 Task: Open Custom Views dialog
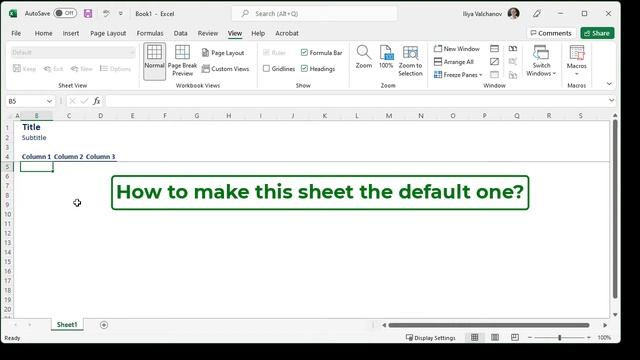tap(225, 69)
